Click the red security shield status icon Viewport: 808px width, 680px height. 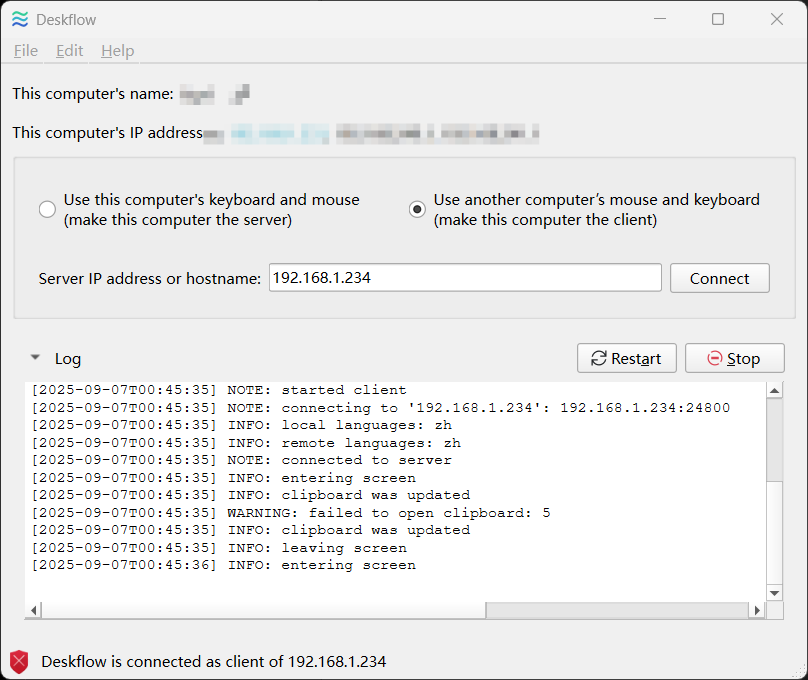tap(19, 661)
